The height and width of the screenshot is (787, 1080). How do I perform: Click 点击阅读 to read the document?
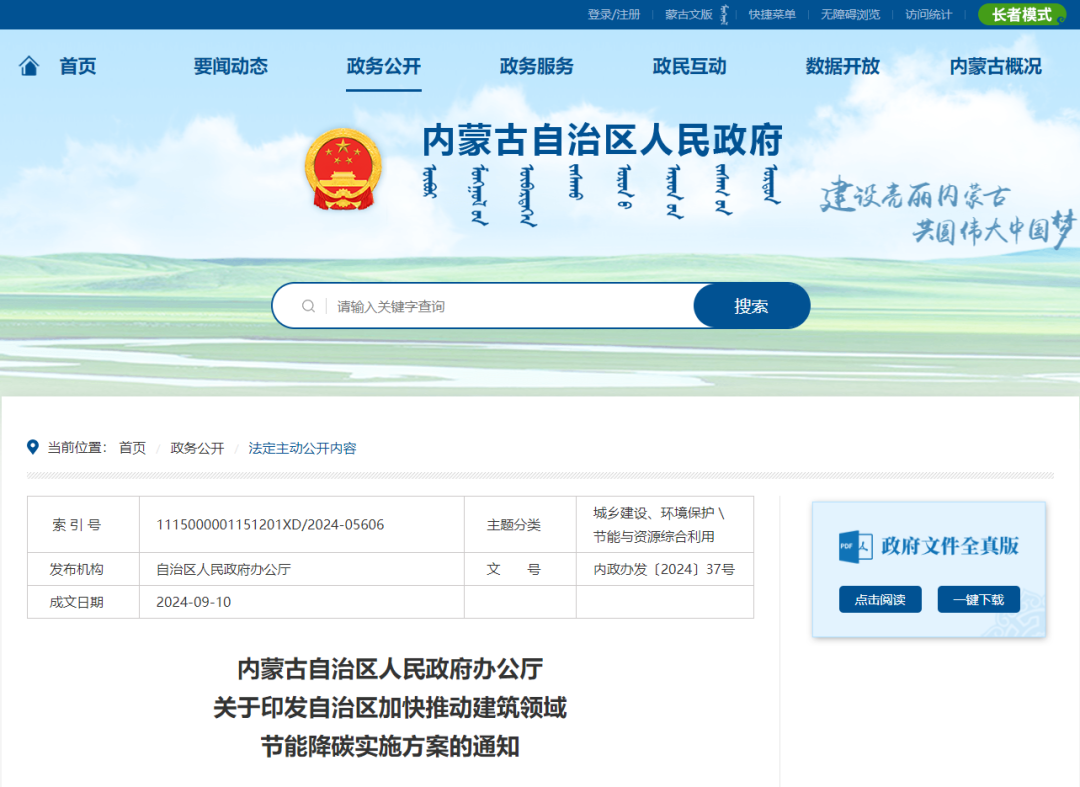coord(879,599)
